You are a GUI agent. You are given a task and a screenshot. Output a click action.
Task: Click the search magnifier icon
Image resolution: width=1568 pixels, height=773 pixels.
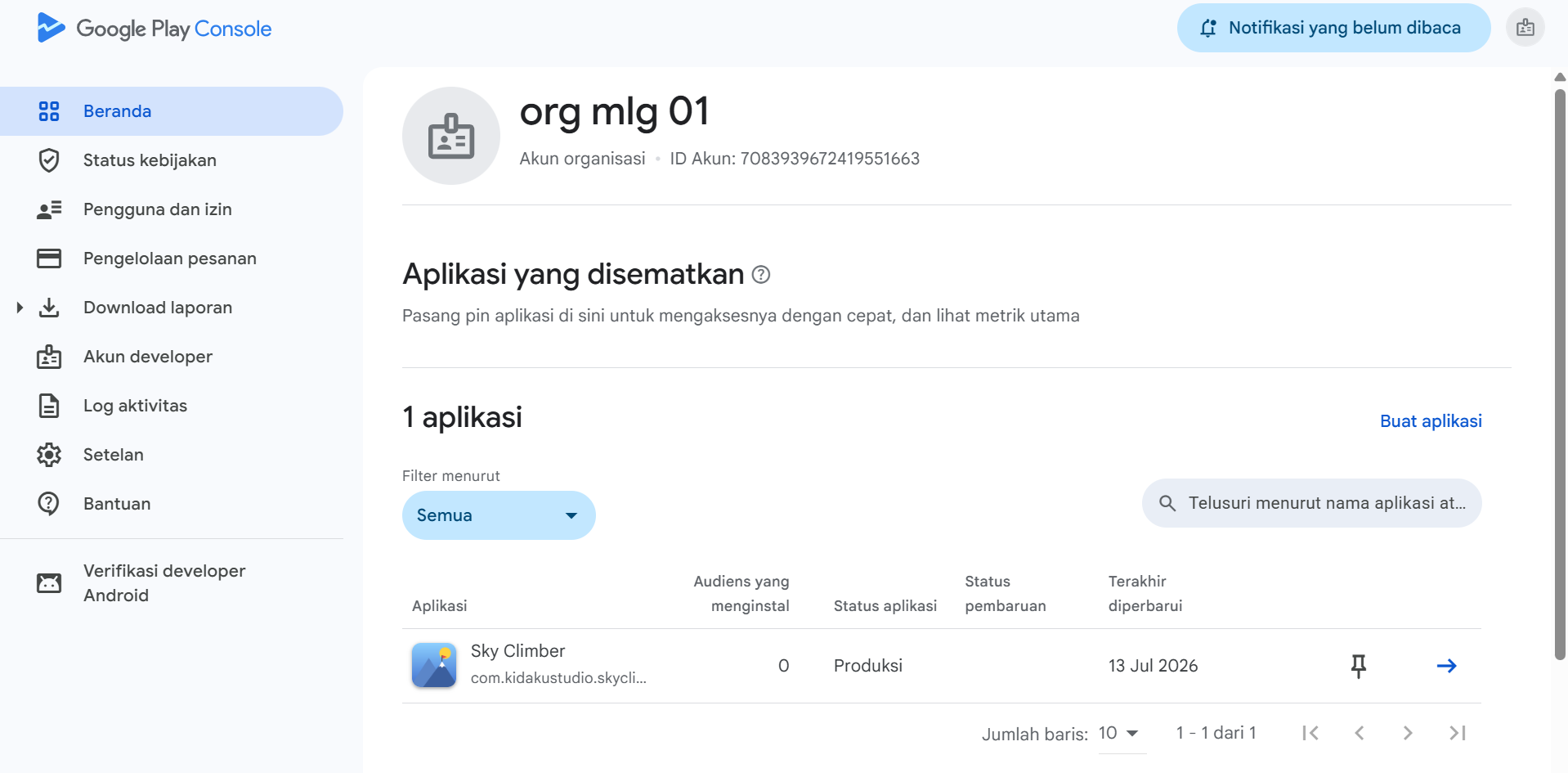pos(1167,503)
